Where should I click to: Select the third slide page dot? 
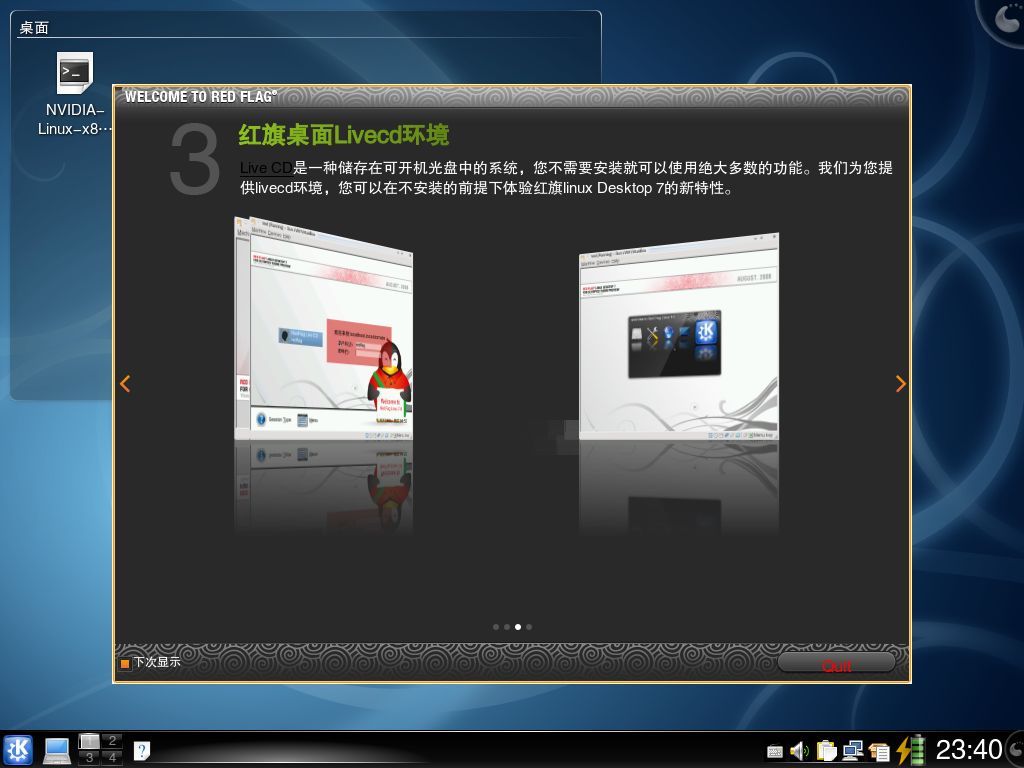(518, 627)
